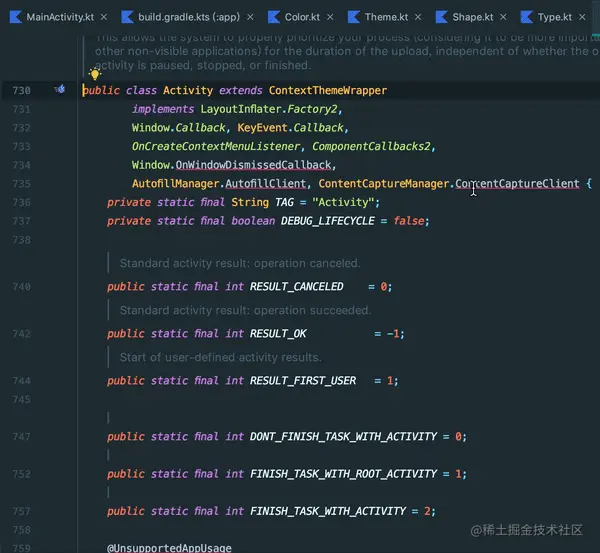This screenshot has height=553, width=600.
Task: Switch to the Shape.kt tab
Action: (x=473, y=17)
